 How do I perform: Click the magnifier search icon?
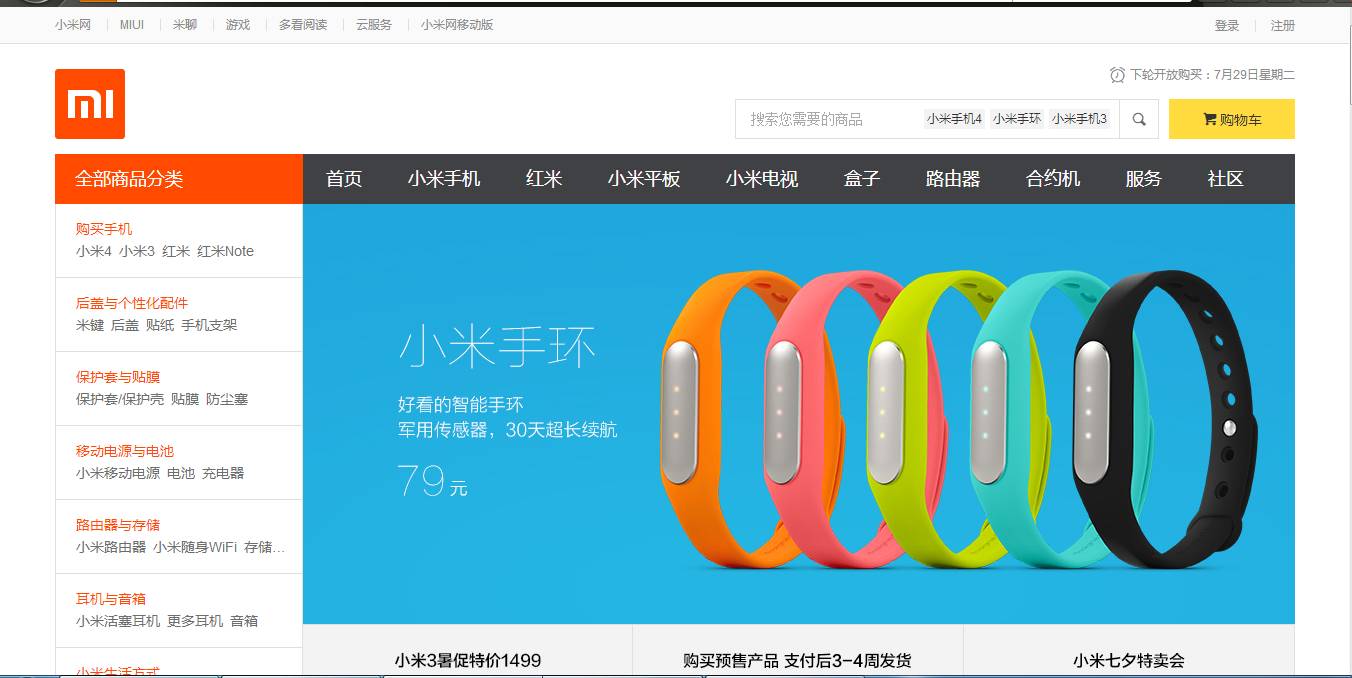(1139, 119)
